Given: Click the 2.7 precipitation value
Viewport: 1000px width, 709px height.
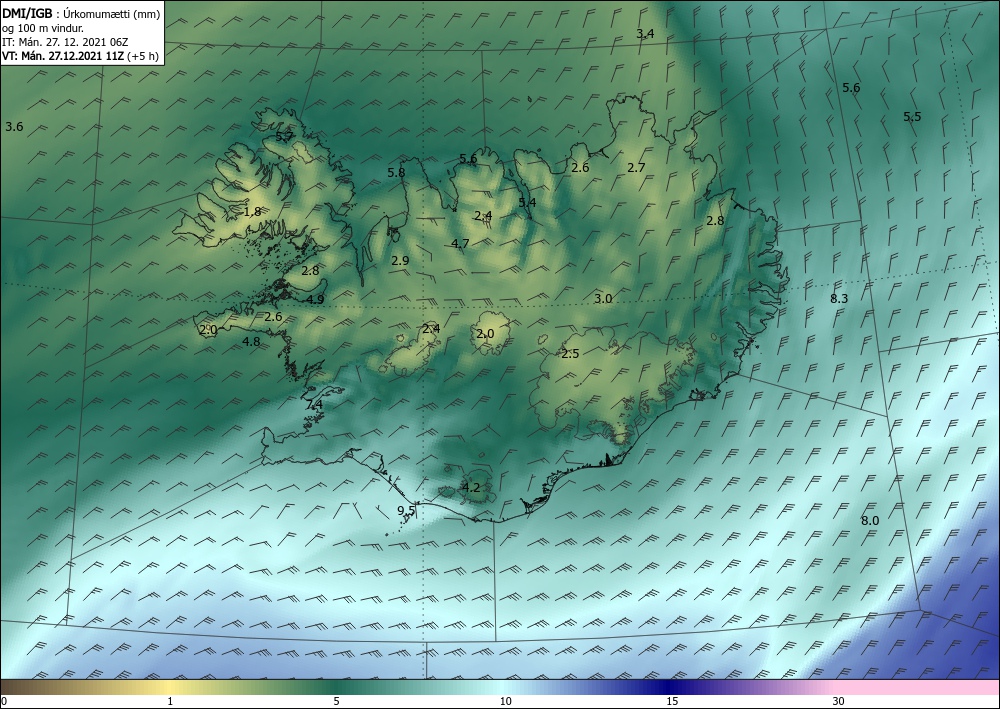Looking at the screenshot, I should [636, 168].
